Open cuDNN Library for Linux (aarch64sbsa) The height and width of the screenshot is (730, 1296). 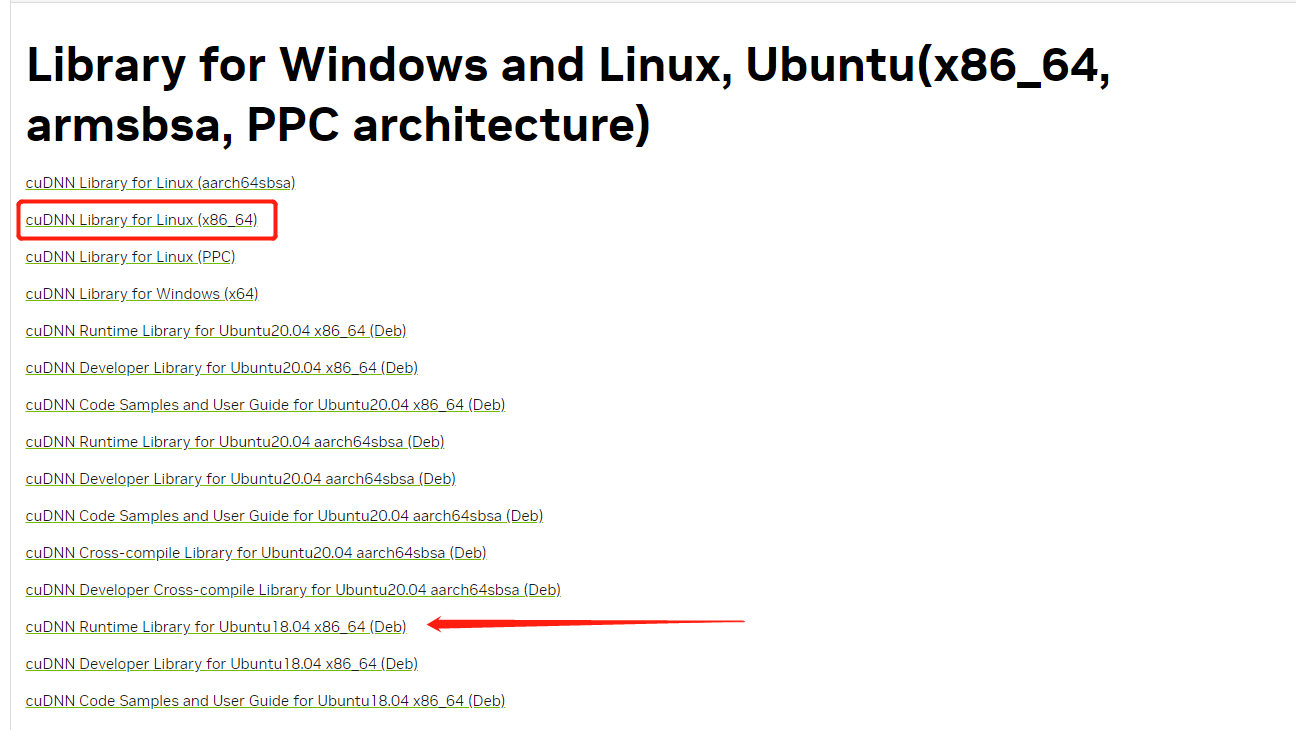[160, 183]
